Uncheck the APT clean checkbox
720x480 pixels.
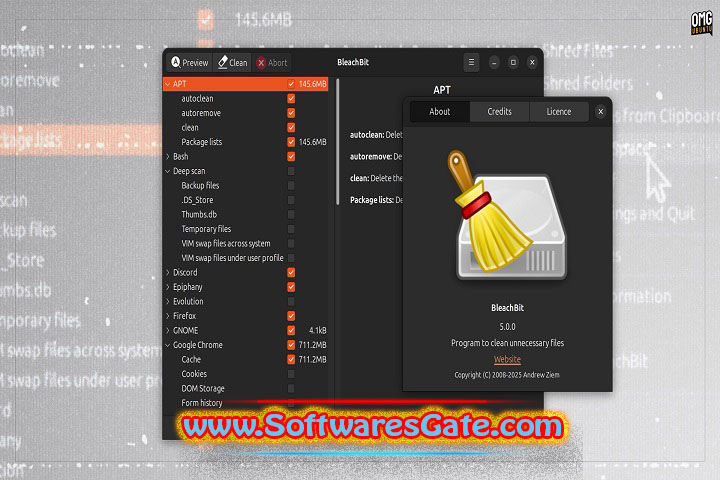click(x=291, y=127)
